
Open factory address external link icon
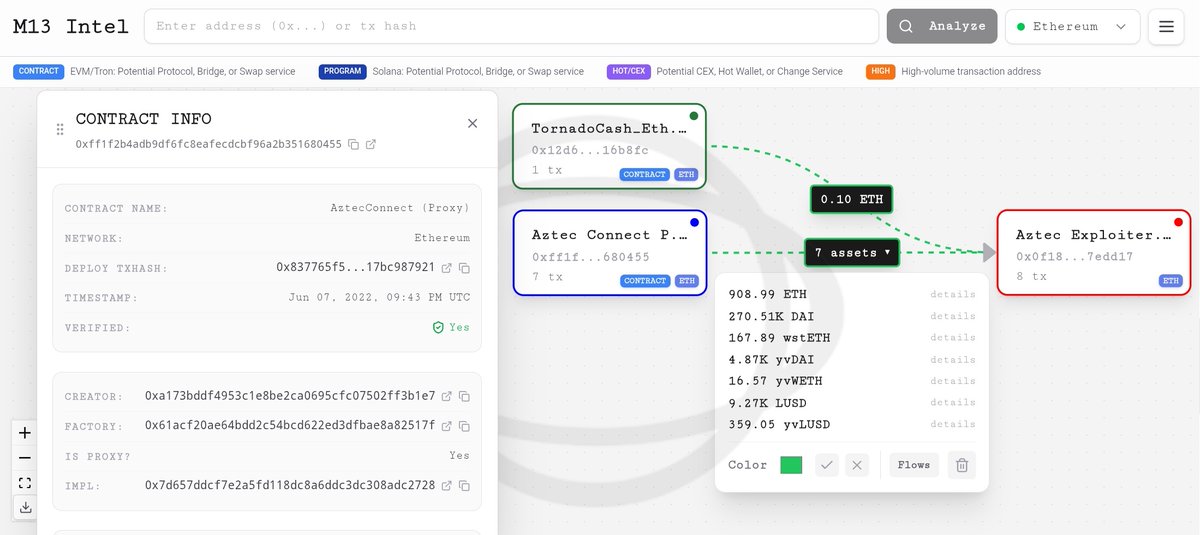(447, 426)
